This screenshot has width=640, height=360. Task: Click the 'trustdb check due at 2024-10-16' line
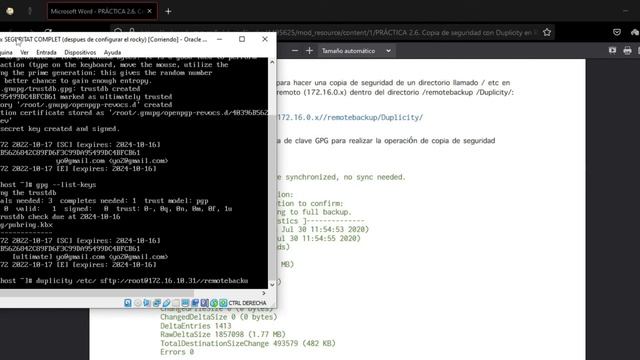tap(60, 217)
